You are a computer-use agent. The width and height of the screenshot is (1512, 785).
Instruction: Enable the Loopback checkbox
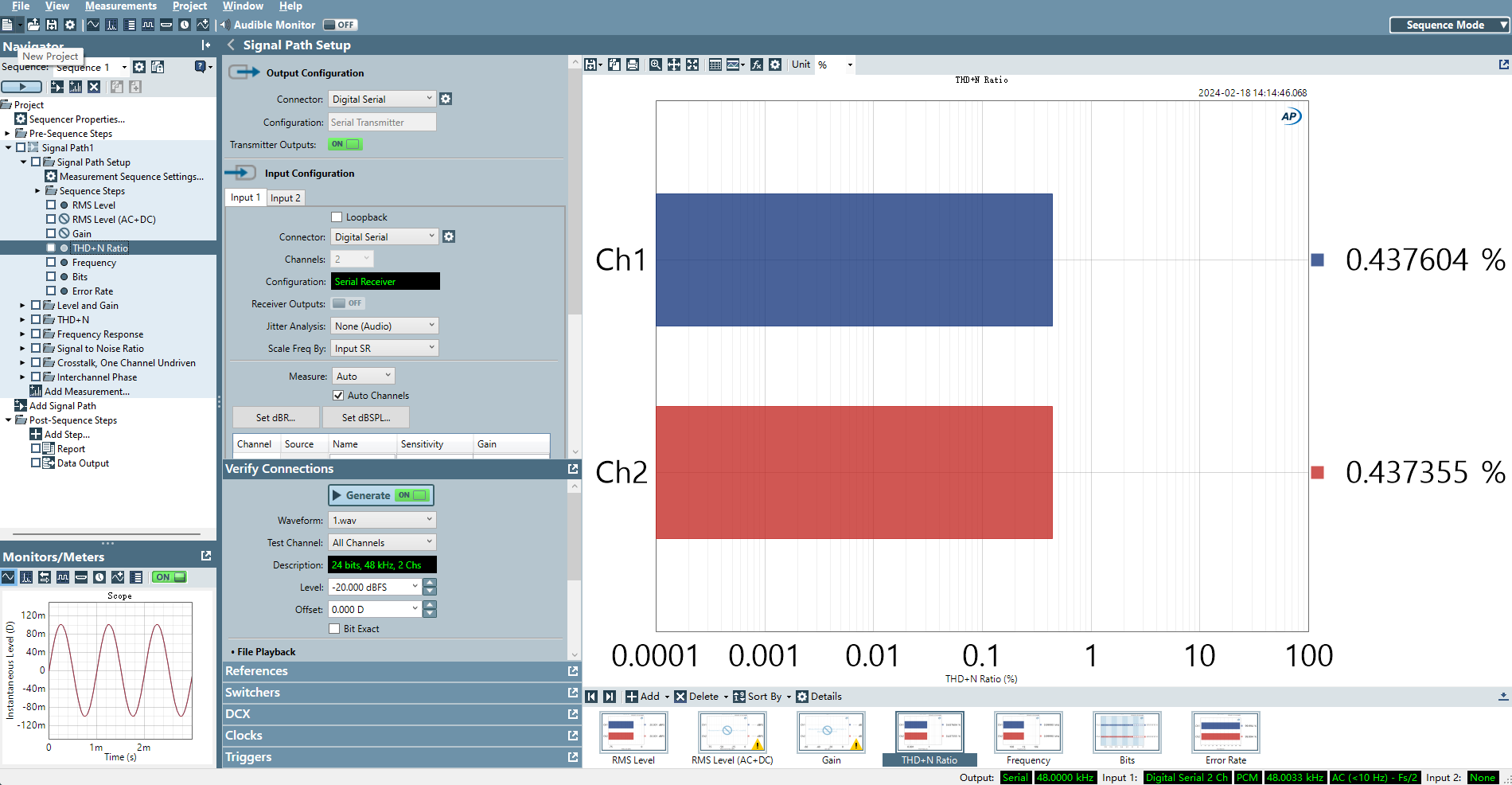[337, 217]
